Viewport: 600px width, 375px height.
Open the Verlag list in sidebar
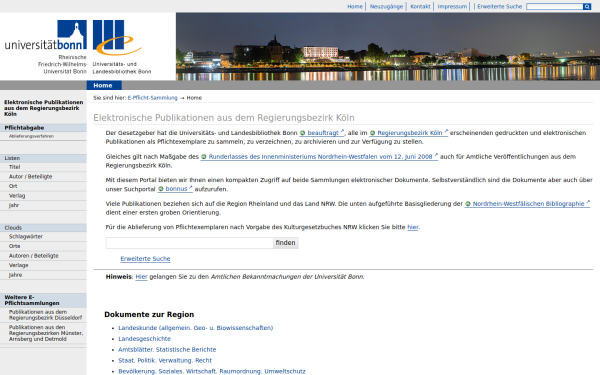17,196
